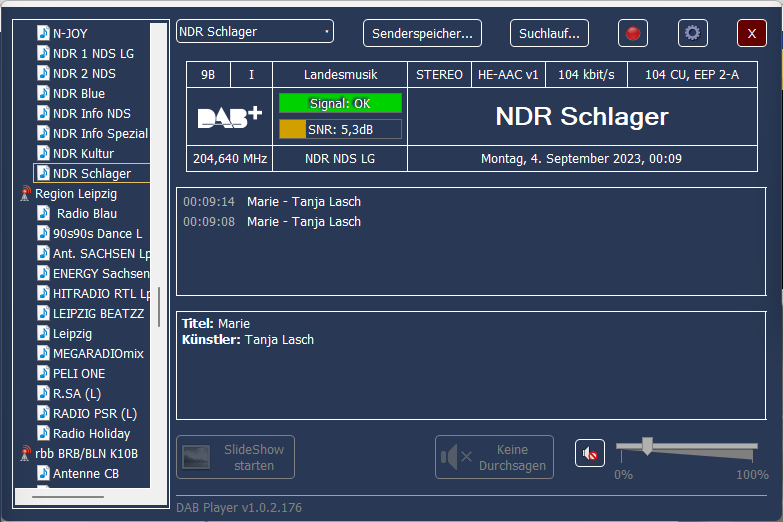Click the 204,640 MHz frequency cell
783x522 pixels.
[x=230, y=158]
